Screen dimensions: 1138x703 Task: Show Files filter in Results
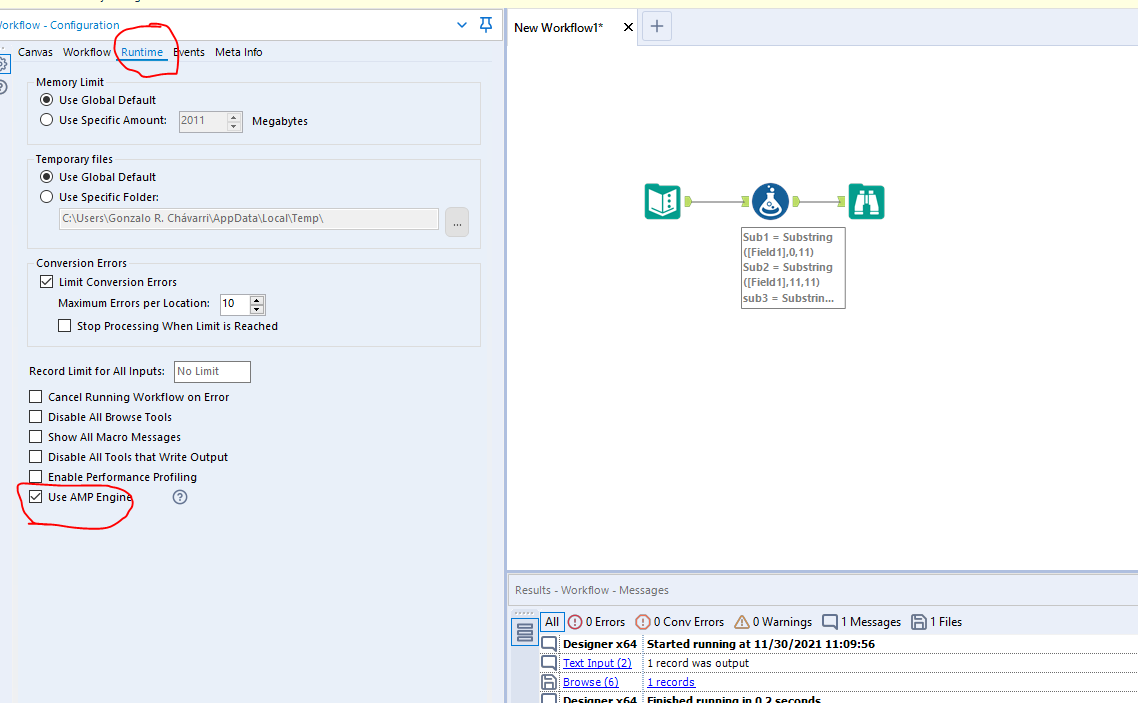[x=936, y=622]
